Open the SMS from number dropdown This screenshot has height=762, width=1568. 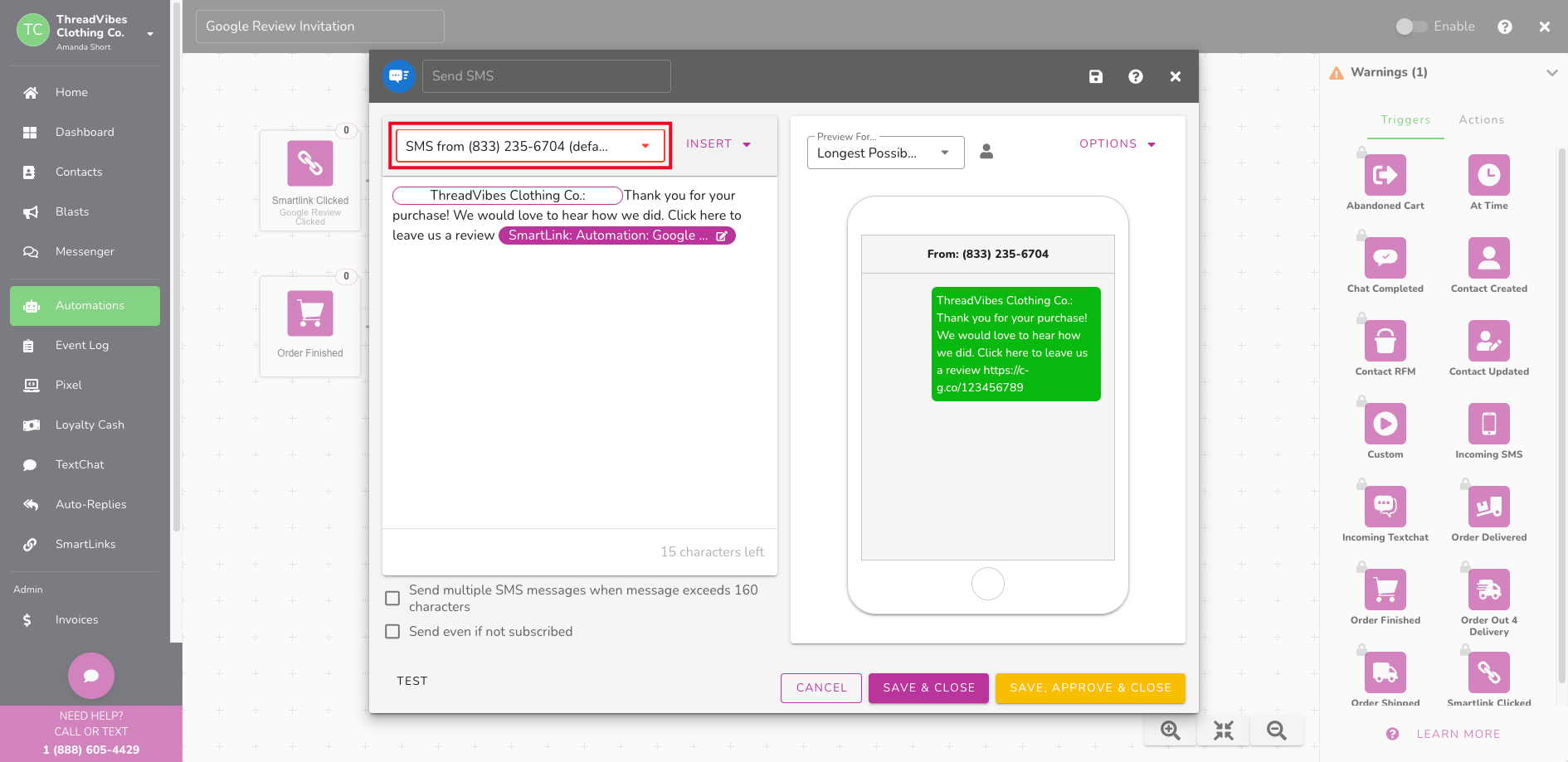coord(530,146)
